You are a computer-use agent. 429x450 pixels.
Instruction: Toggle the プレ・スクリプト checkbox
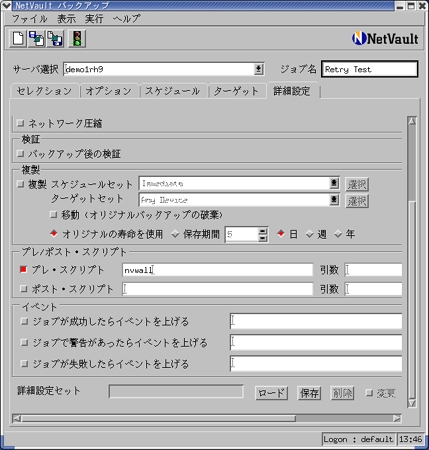(x=23, y=269)
